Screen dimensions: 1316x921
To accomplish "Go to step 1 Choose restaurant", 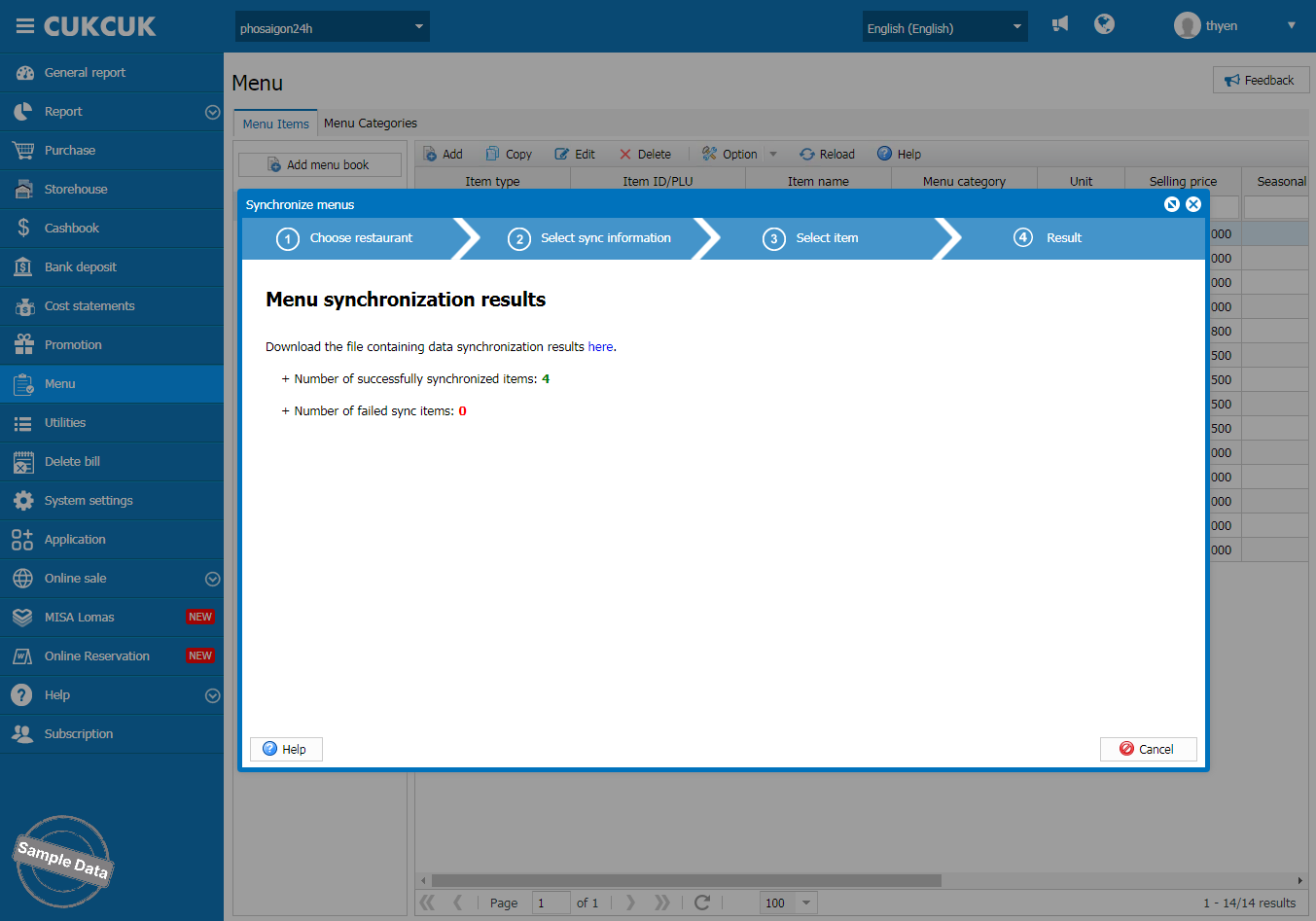I will pos(345,238).
